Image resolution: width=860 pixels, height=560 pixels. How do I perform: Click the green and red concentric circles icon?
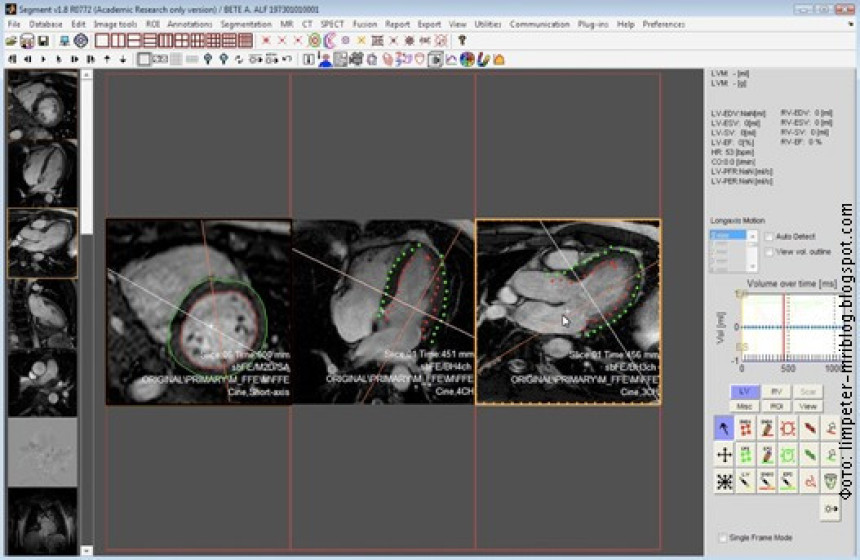coord(314,41)
